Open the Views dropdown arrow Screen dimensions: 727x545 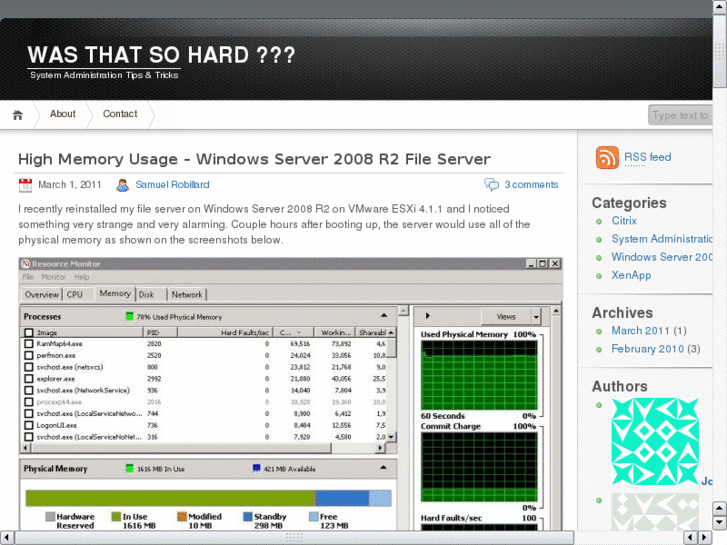tap(536, 317)
